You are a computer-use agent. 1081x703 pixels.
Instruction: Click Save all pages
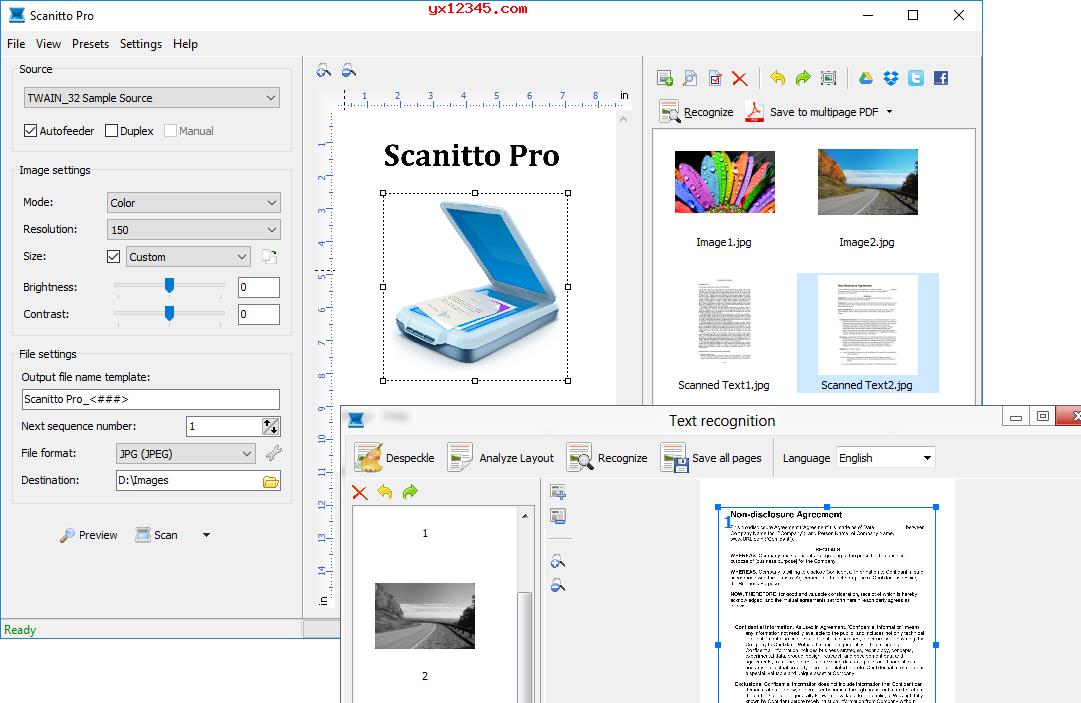click(x=711, y=458)
